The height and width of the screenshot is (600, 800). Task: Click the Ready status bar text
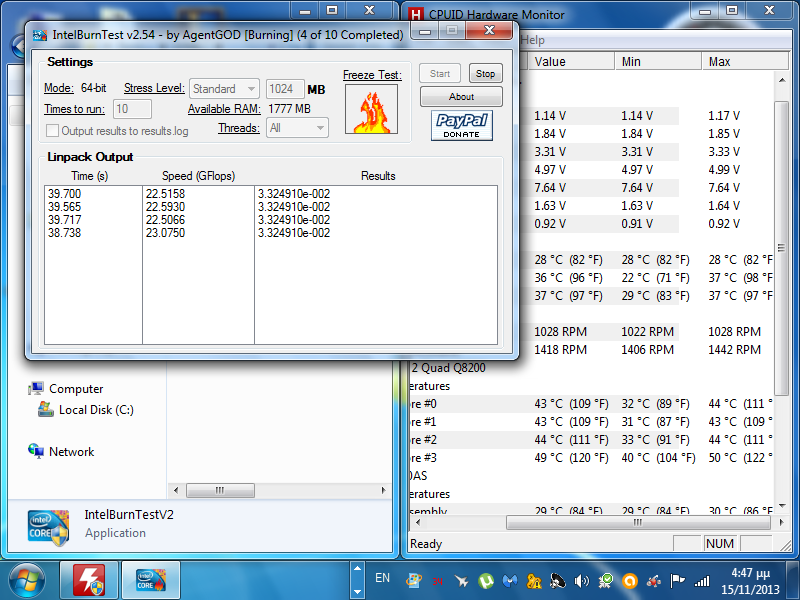pos(426,543)
